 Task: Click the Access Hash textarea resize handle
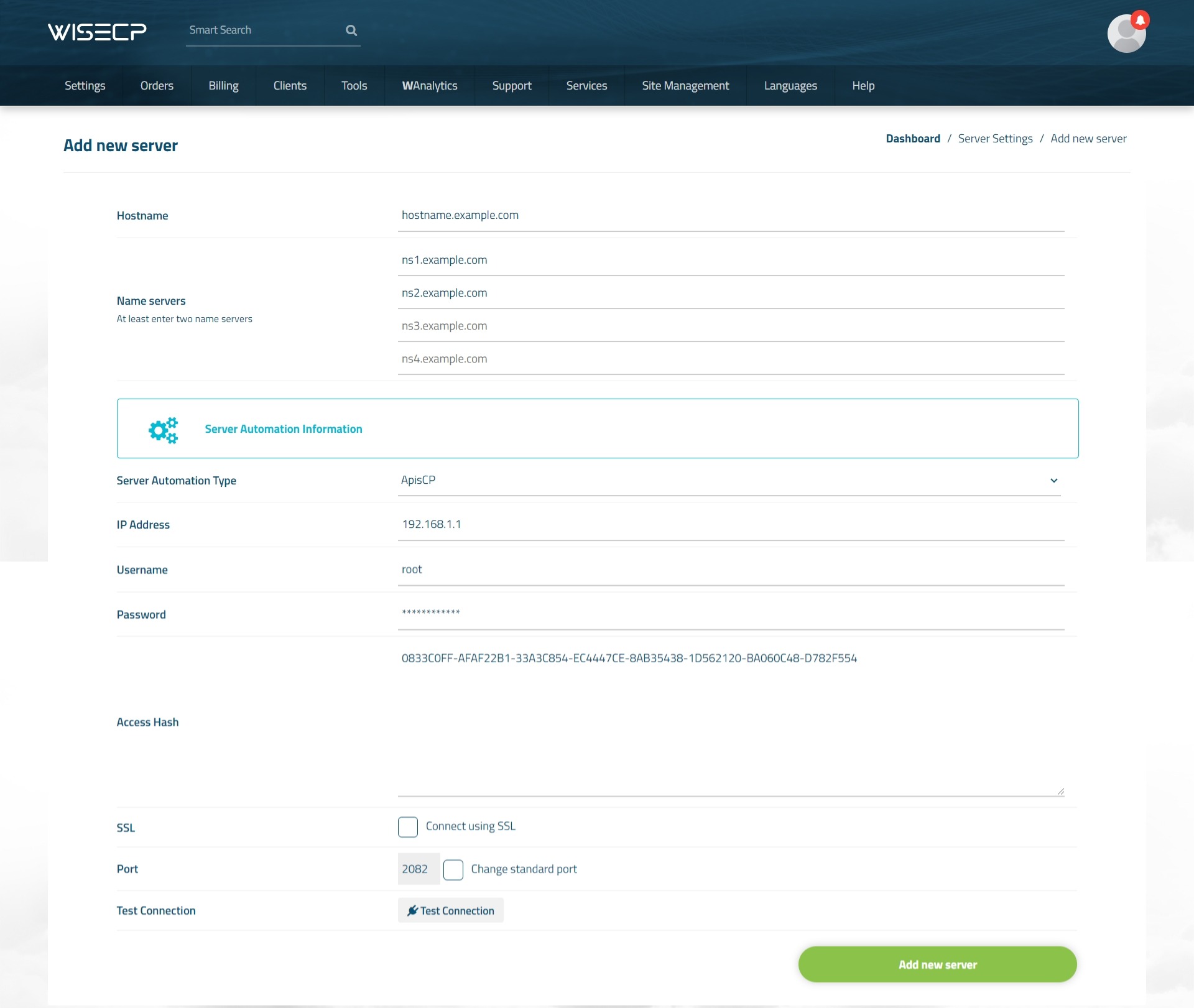1060,792
